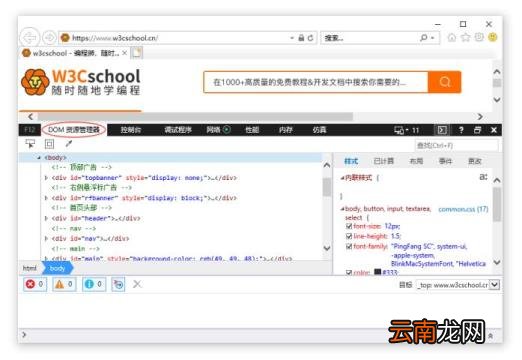Switch to the Memory tab

286,130
